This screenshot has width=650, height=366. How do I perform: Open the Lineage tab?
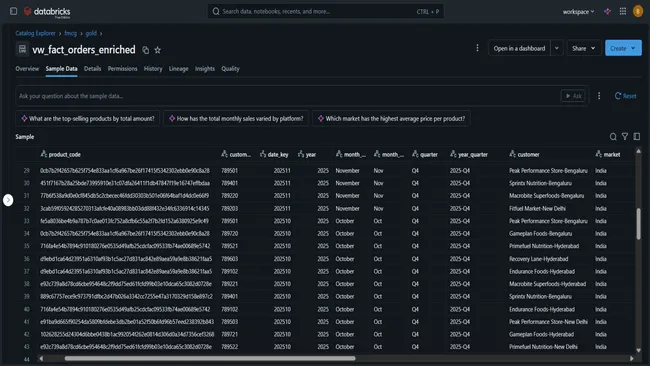[x=179, y=69]
